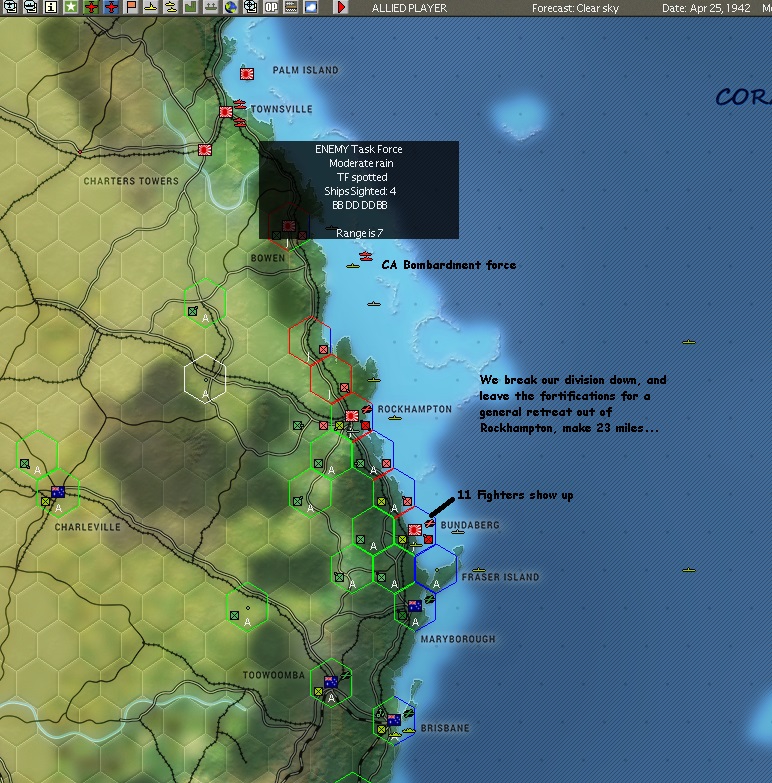772x783 pixels.
Task: Open the aircraft list window icon
Action: click(10, 7)
